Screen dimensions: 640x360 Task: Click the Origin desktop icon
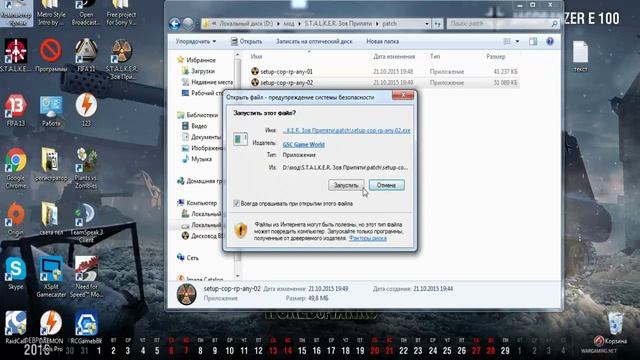(16, 219)
